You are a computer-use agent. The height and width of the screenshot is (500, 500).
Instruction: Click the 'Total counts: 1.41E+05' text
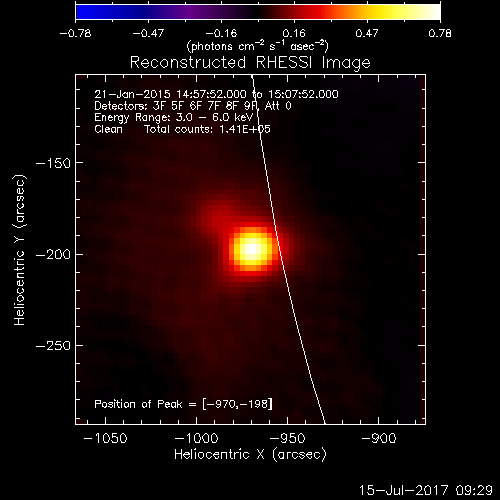[x=207, y=129]
